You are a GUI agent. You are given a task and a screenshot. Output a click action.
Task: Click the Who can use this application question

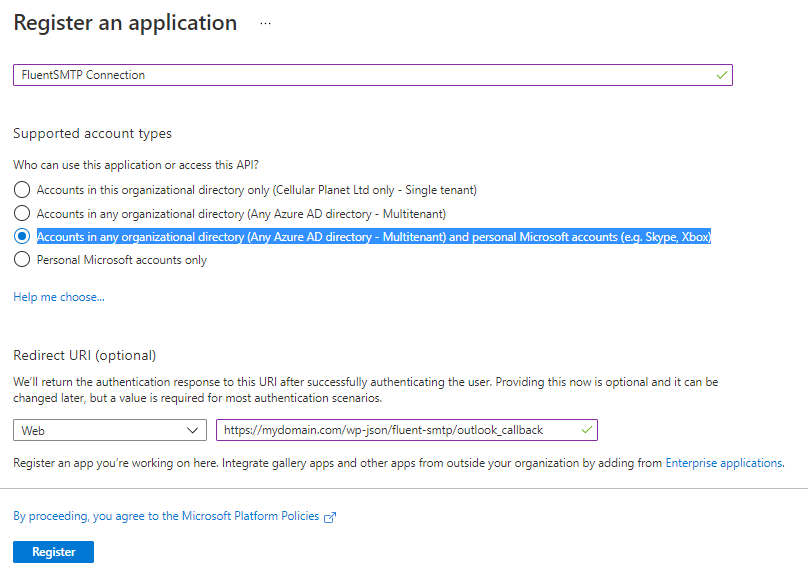click(136, 165)
